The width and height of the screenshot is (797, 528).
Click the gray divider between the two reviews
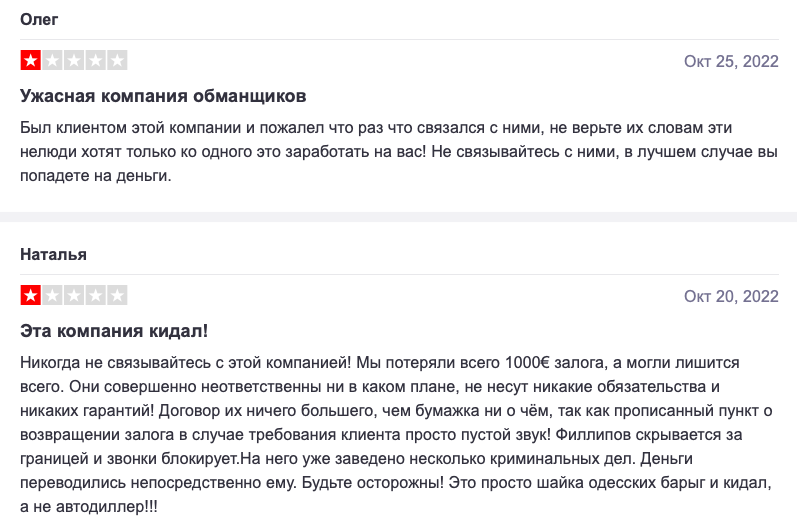coord(398,217)
